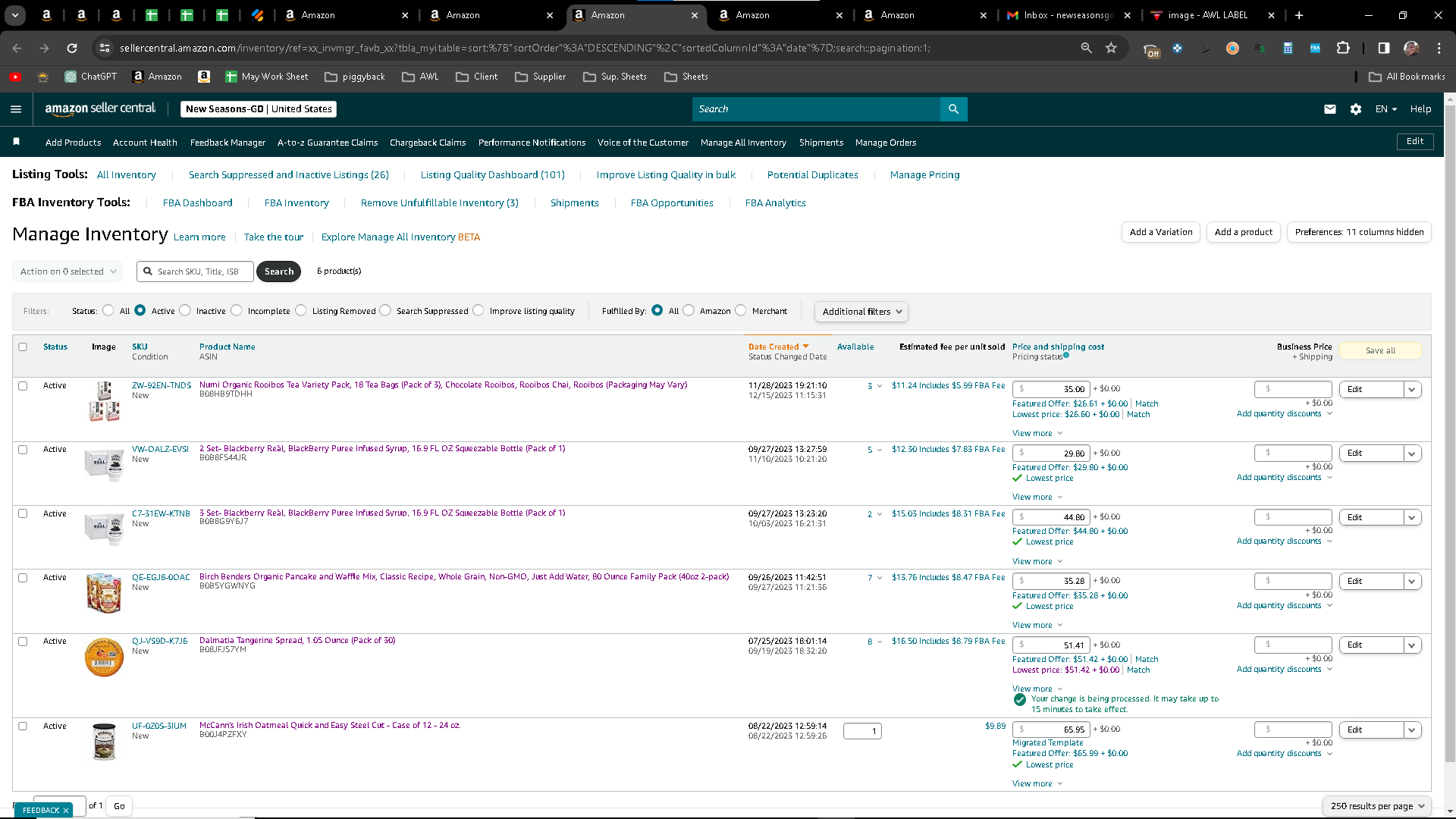Select the Incomplete status filter radio

click(237, 310)
